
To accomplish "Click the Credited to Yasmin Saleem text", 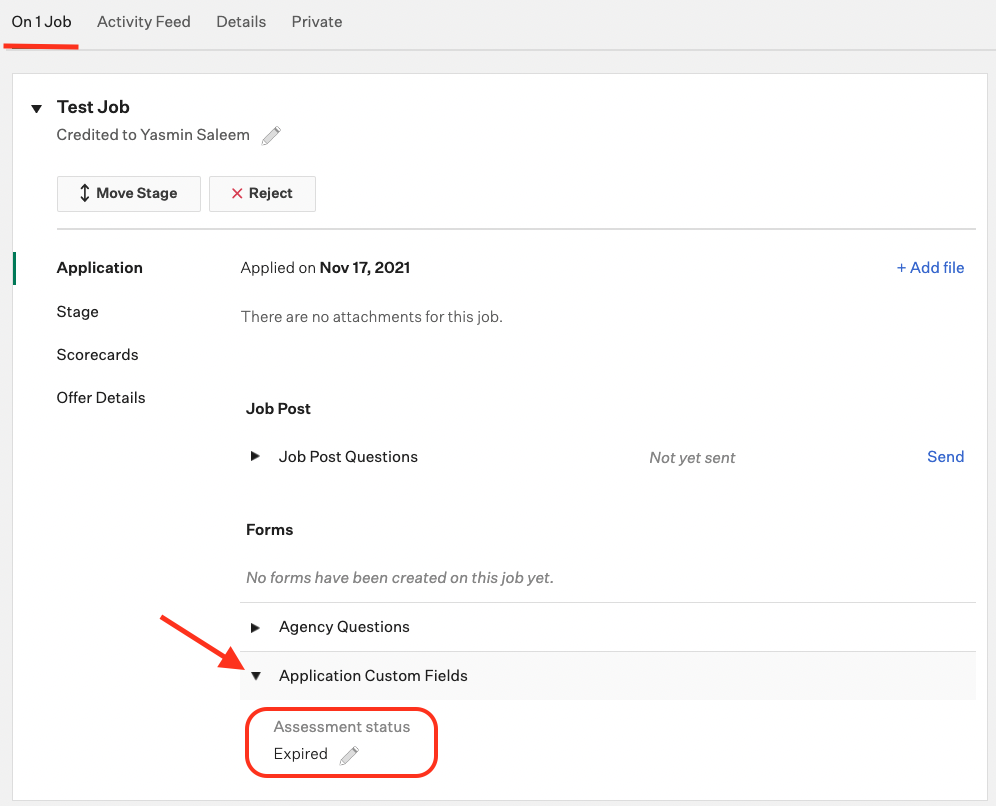I will tap(153, 135).
